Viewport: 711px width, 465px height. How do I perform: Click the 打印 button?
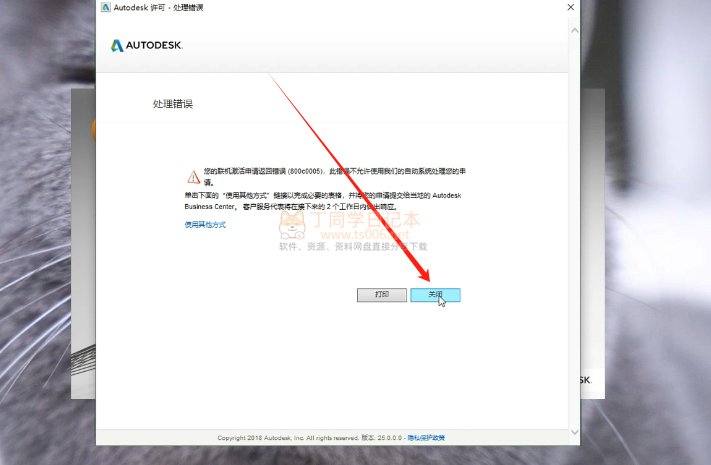tap(382, 295)
